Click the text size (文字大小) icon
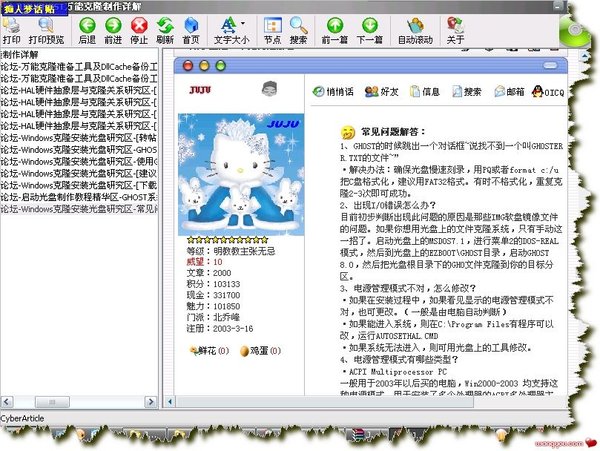Screen dimensions: 600x451 tap(228, 26)
